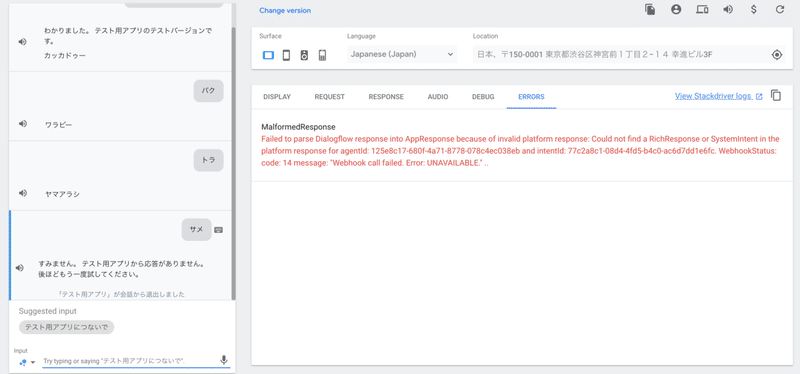Select the ERRORS tab
Viewport: 800px width, 374px height.
click(531, 96)
